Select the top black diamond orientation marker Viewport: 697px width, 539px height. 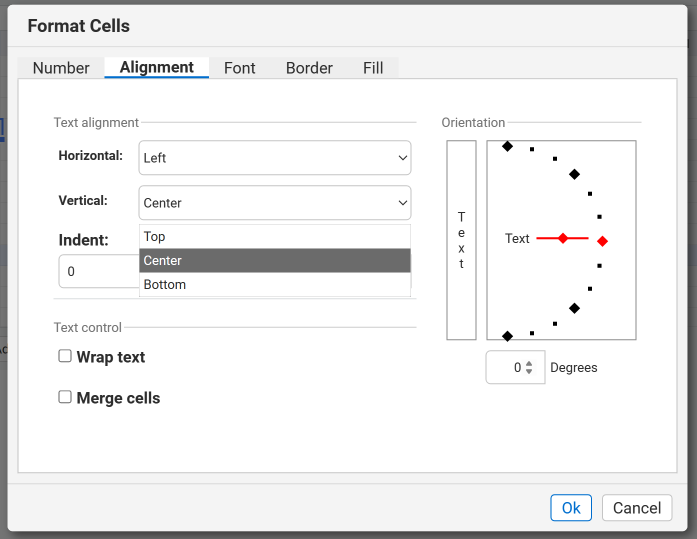tap(507, 146)
